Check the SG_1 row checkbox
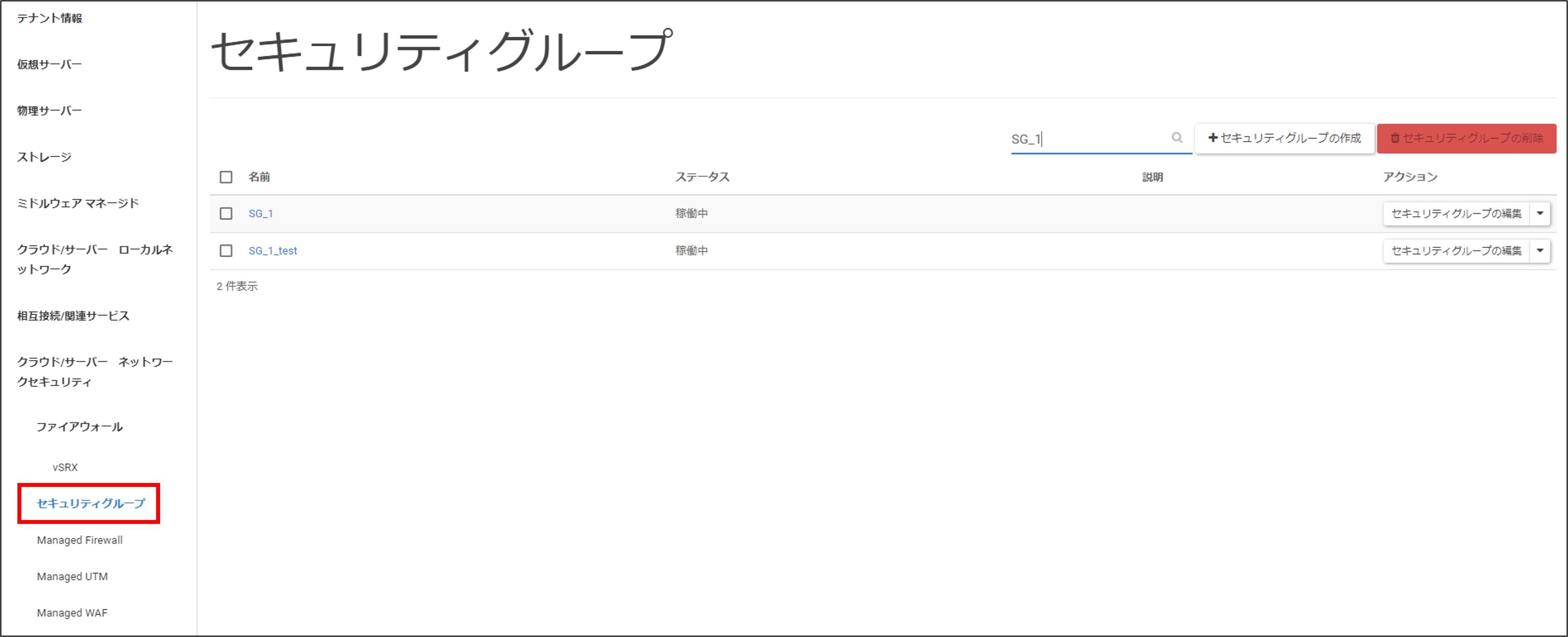Screen dimensions: 1568x637 click(x=226, y=213)
